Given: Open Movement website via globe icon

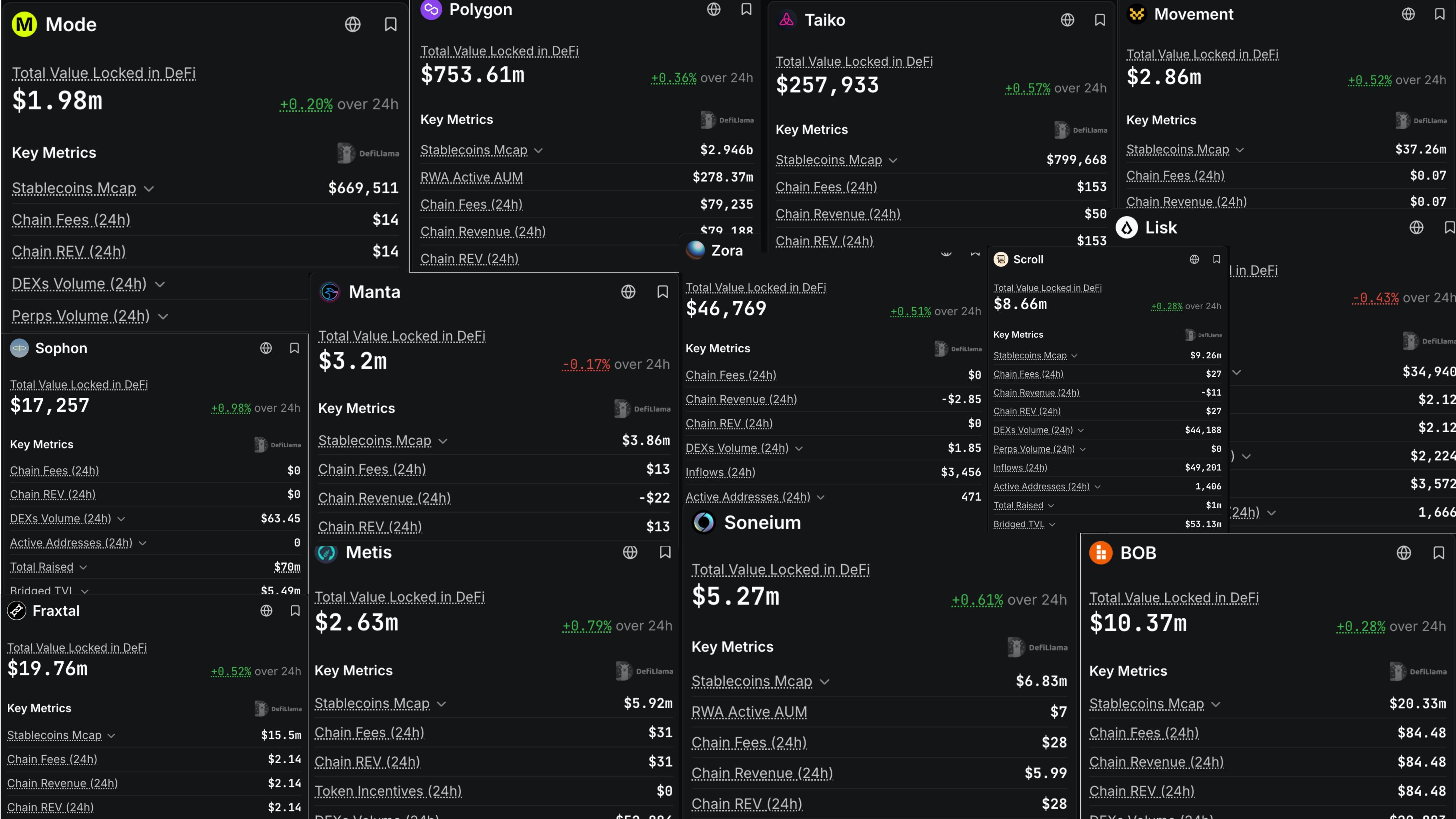Looking at the screenshot, I should (x=1408, y=14).
